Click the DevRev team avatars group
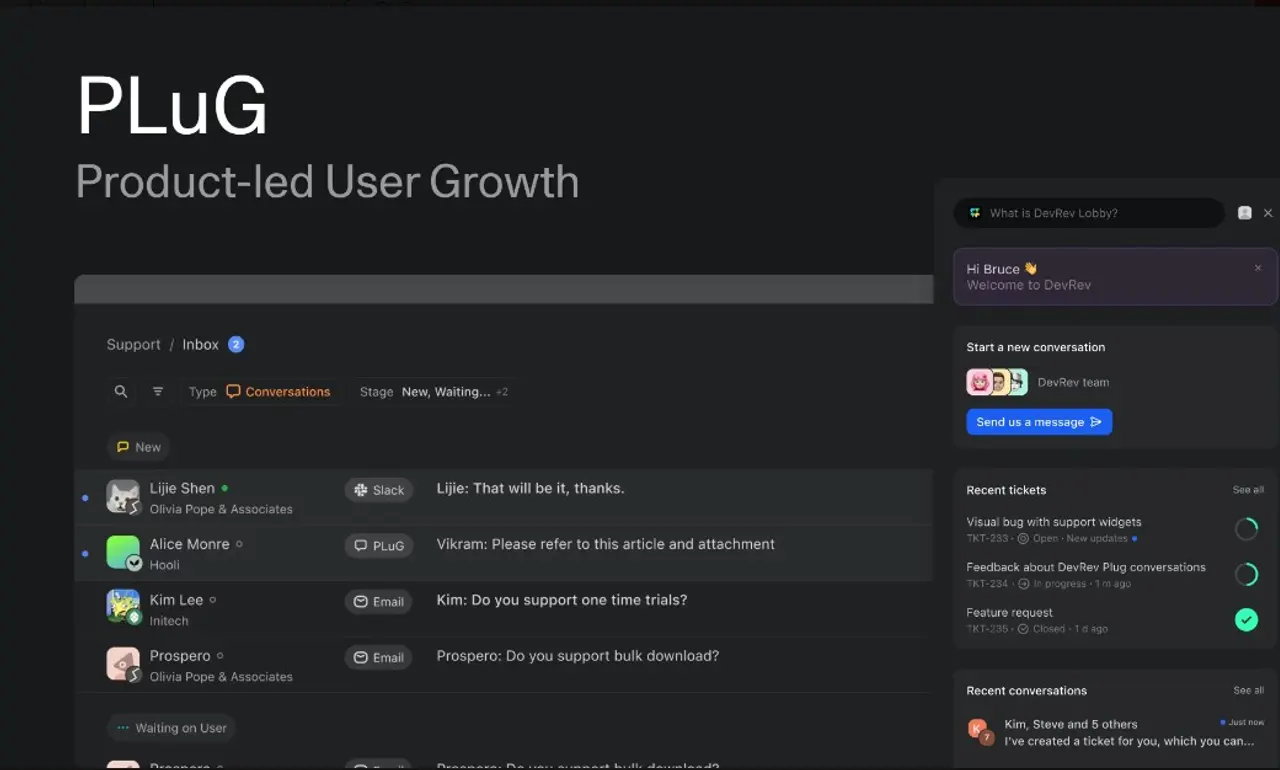The width and height of the screenshot is (1280, 770). point(997,382)
